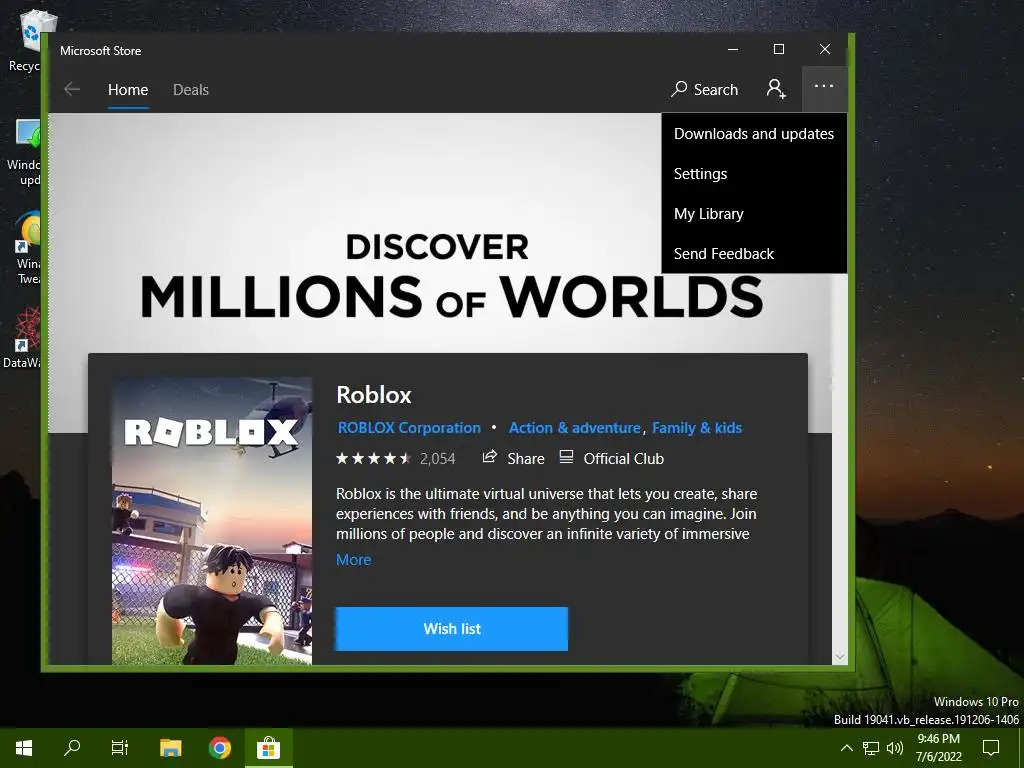Click the Official Club icon
This screenshot has width=1024, height=768.
[566, 457]
